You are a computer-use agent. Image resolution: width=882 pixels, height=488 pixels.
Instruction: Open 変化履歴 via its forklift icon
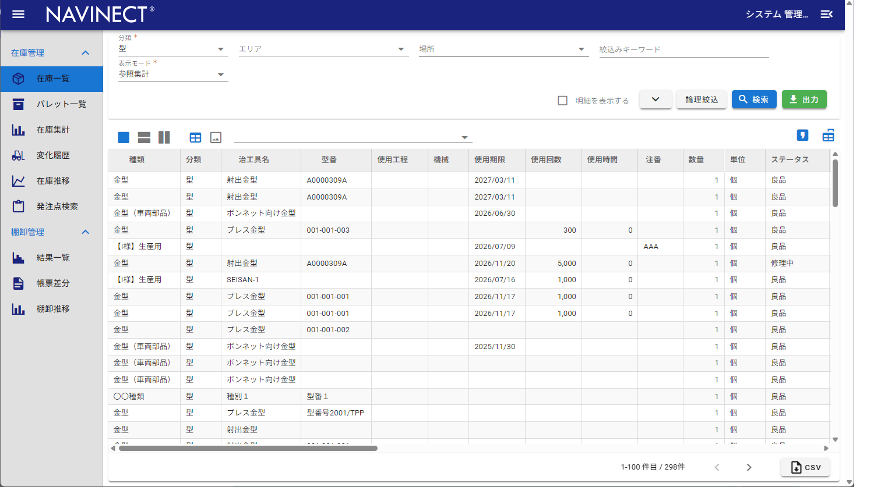click(19, 155)
